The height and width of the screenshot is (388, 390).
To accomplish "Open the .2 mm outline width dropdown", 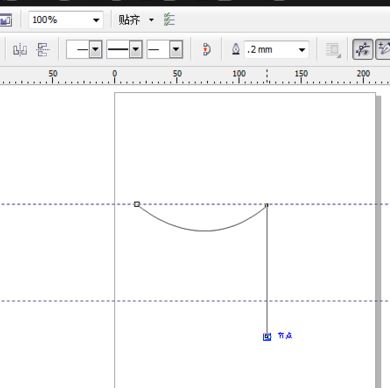I will (302, 50).
